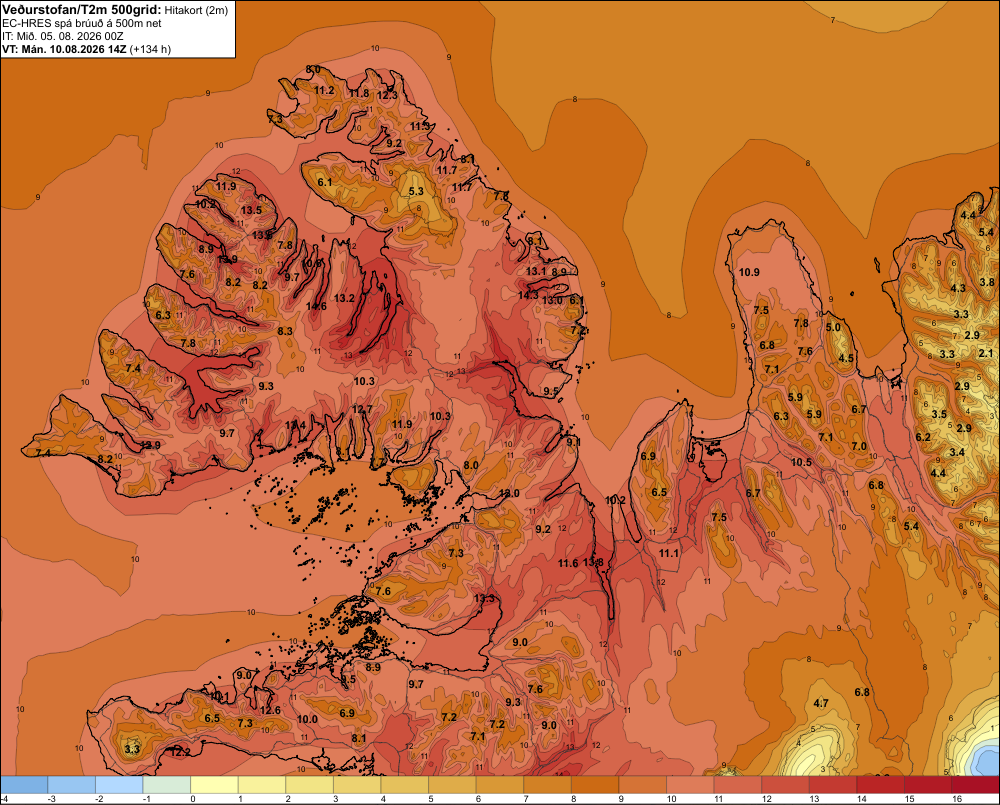Click the '10.0' temperature value
The height and width of the screenshot is (805, 1000).
307,719
